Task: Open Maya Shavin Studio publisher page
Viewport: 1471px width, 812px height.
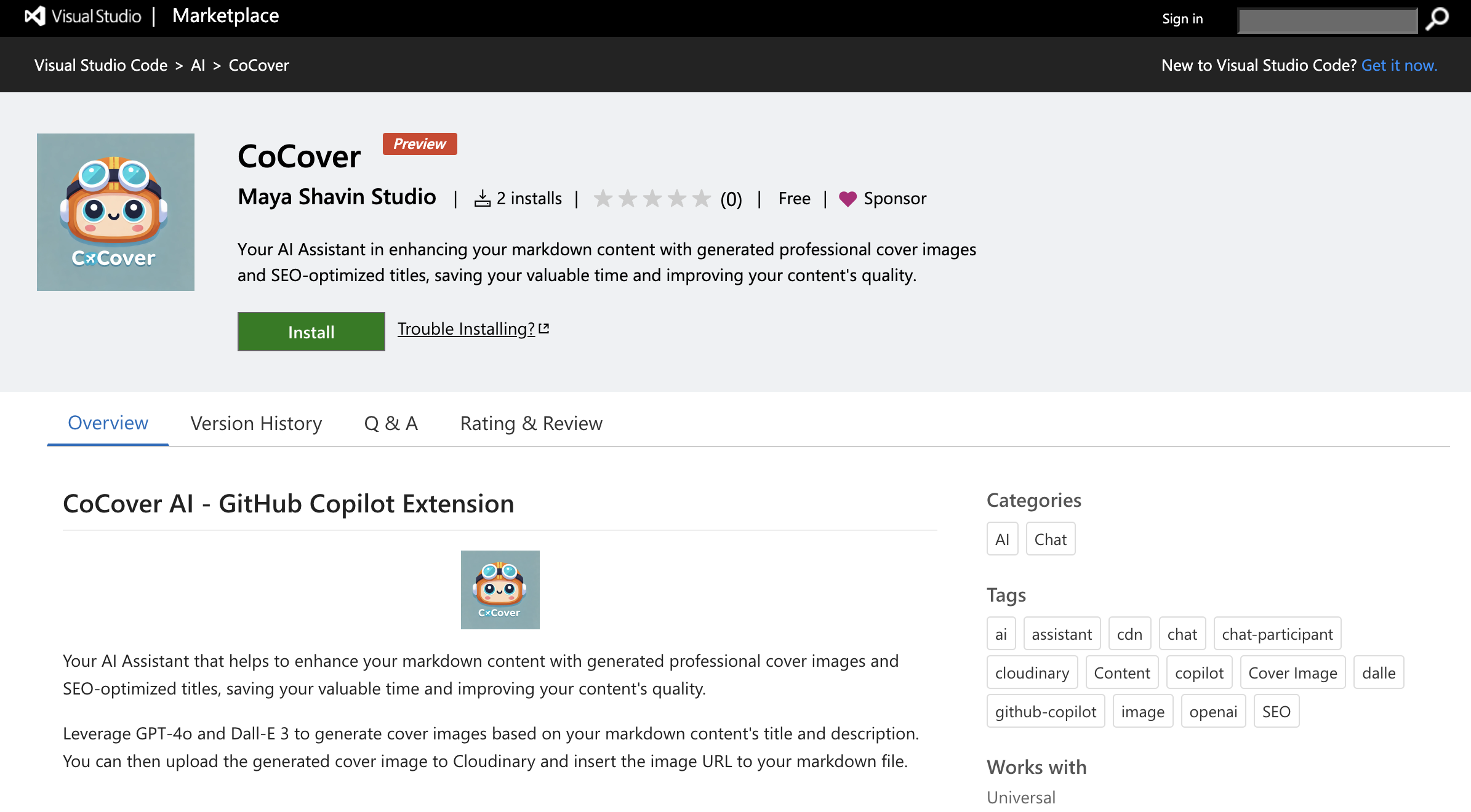Action: [x=337, y=197]
